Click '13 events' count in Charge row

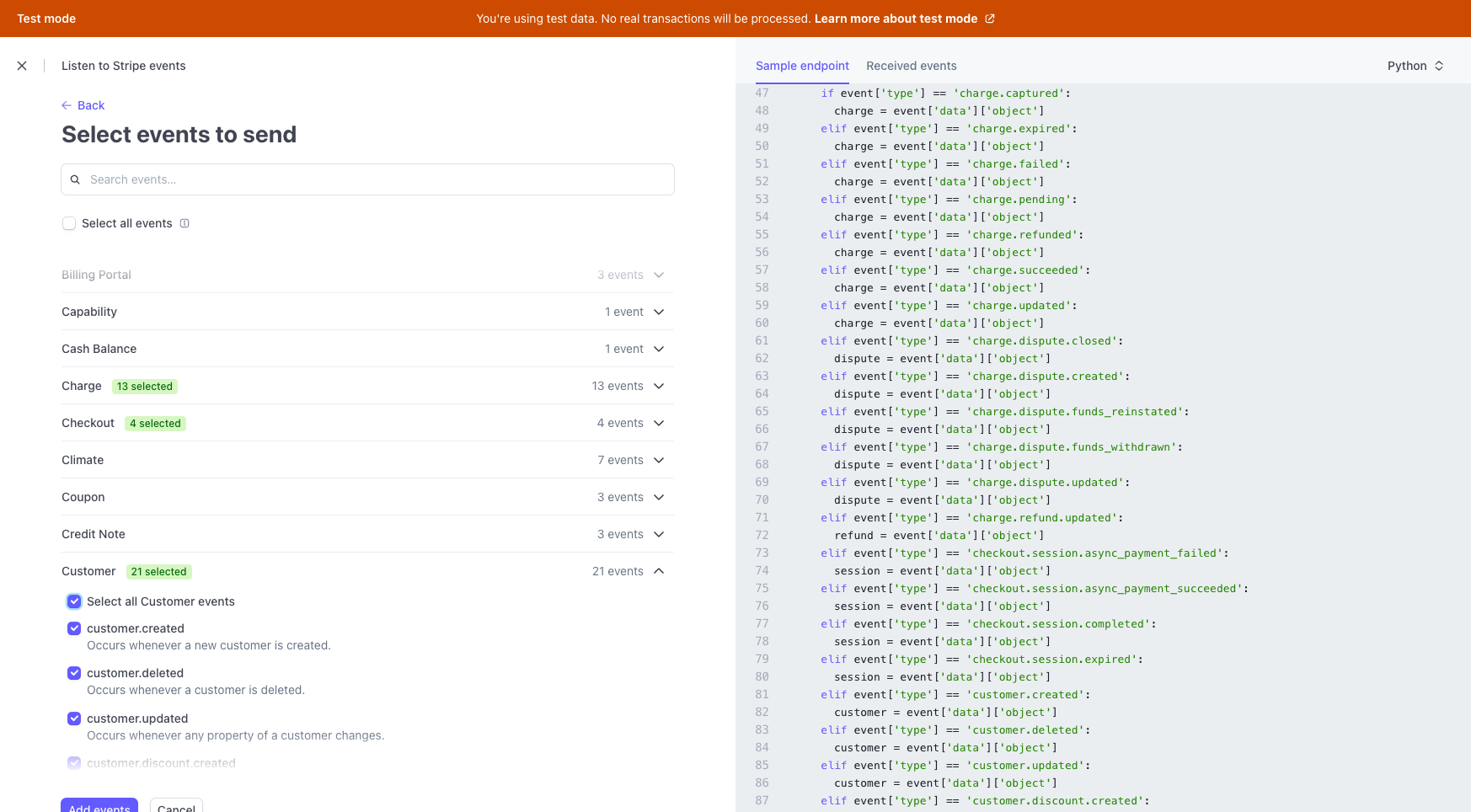click(x=618, y=386)
